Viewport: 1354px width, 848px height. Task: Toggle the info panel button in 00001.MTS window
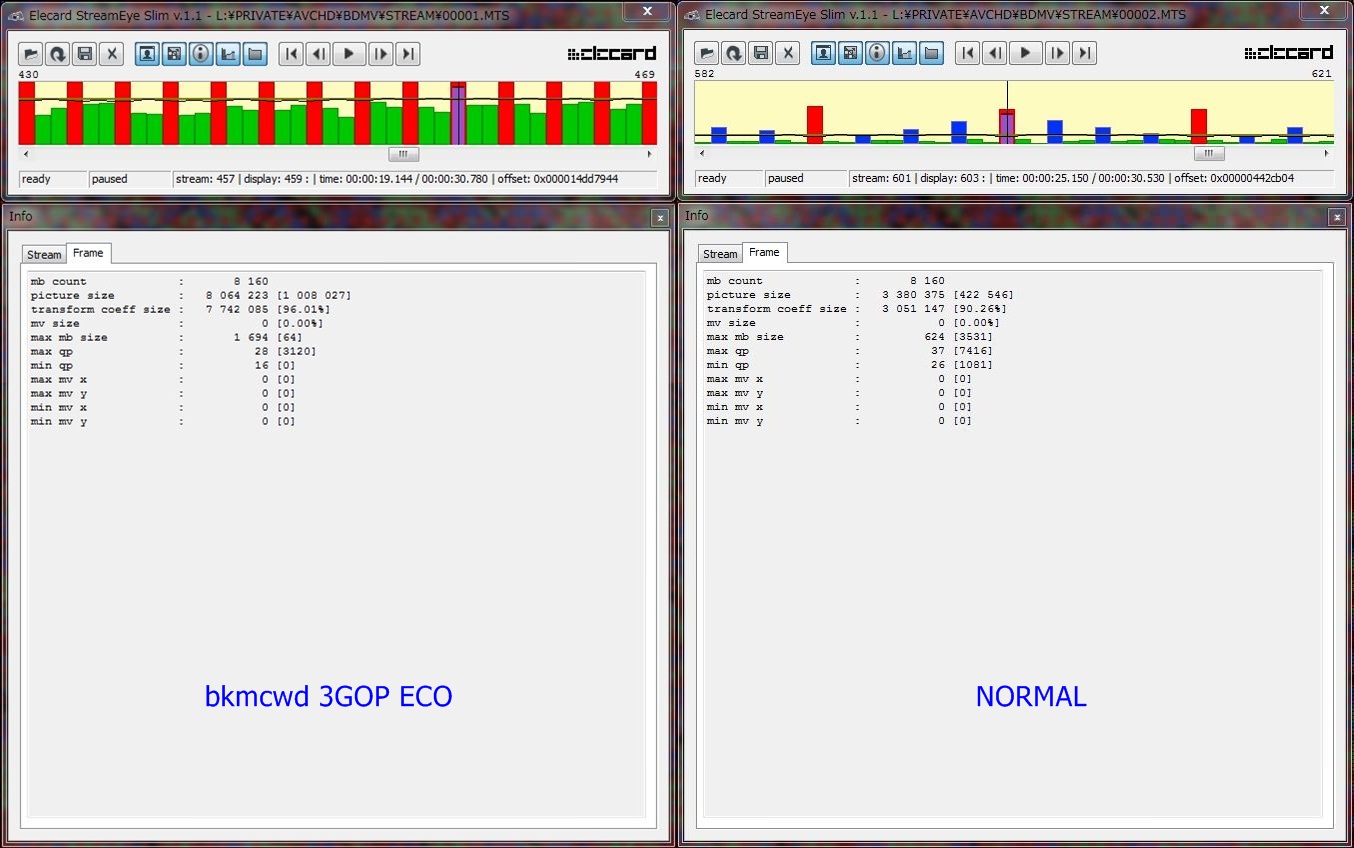[x=201, y=54]
